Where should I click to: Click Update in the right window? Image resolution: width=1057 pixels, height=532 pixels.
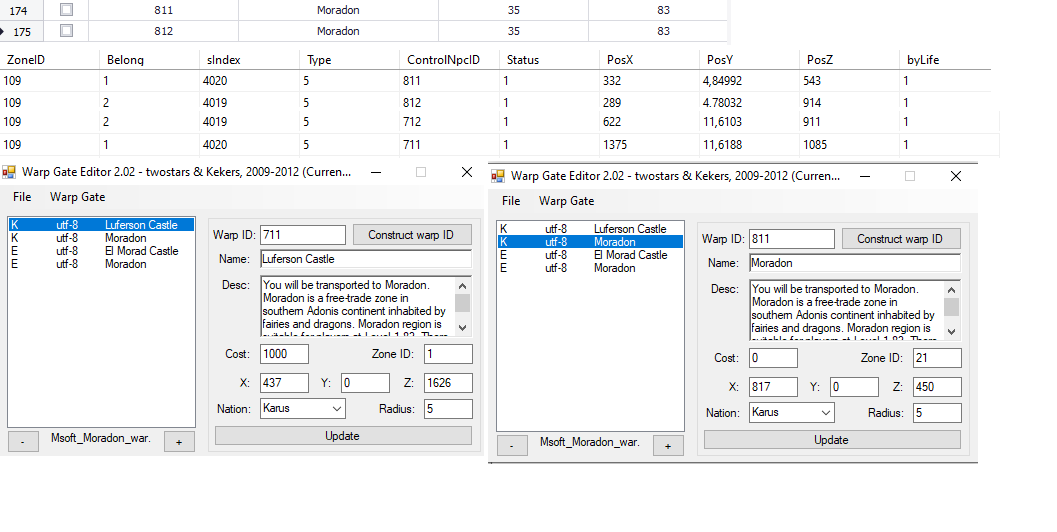tap(832, 440)
